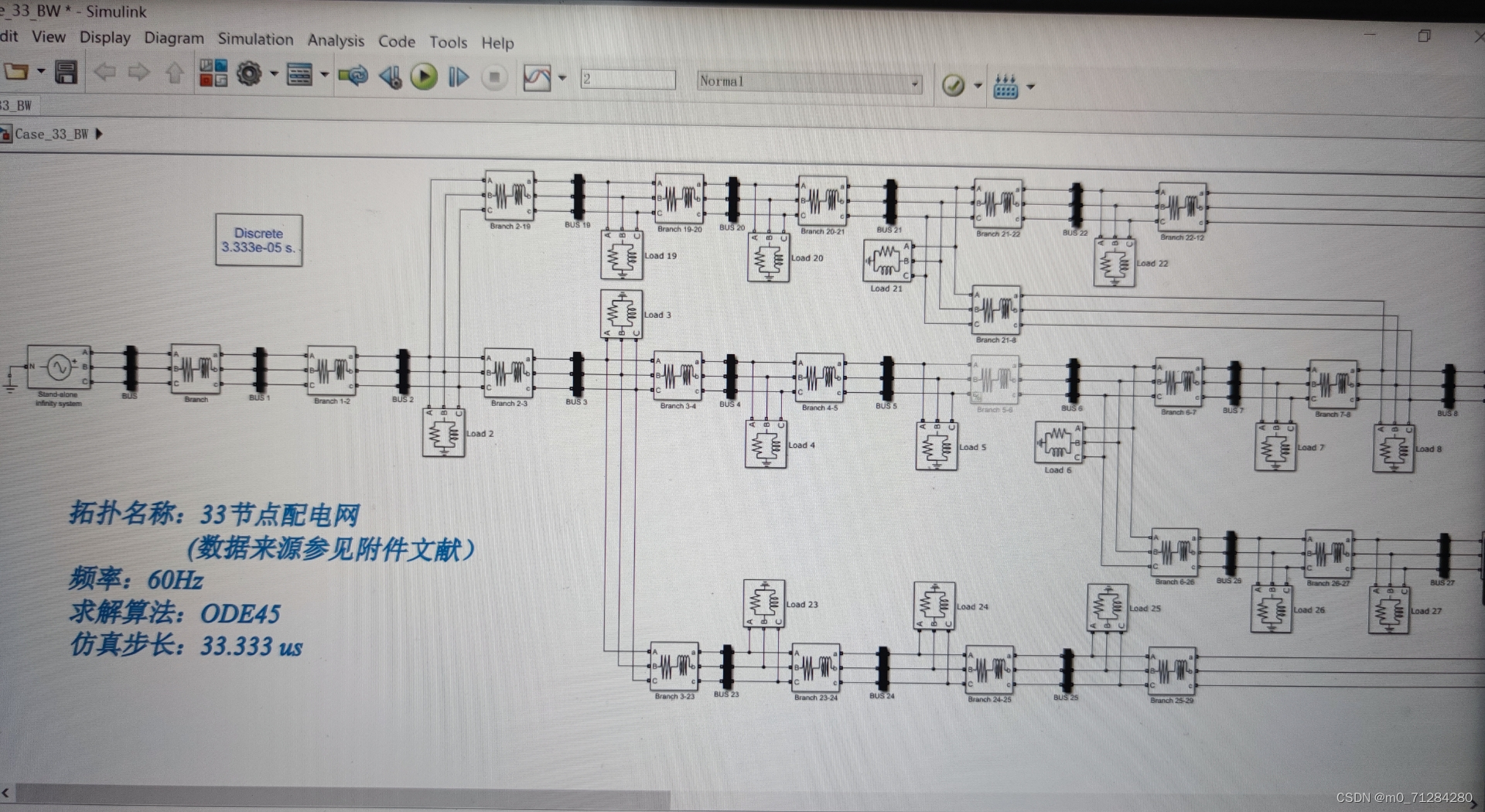1485x812 pixels.
Task: Step forward one simulation step
Action: pos(458,77)
